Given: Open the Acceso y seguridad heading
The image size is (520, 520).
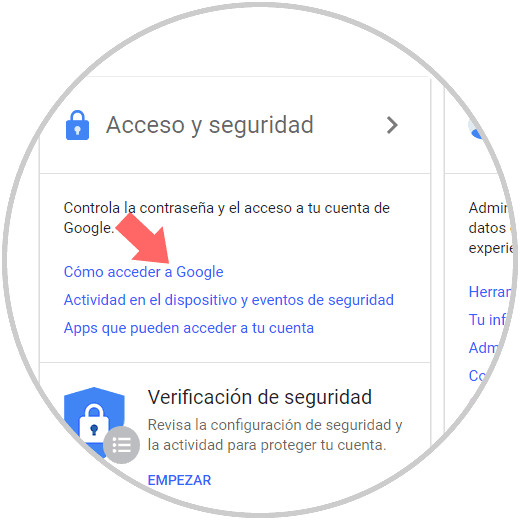Looking at the screenshot, I should point(210,125).
